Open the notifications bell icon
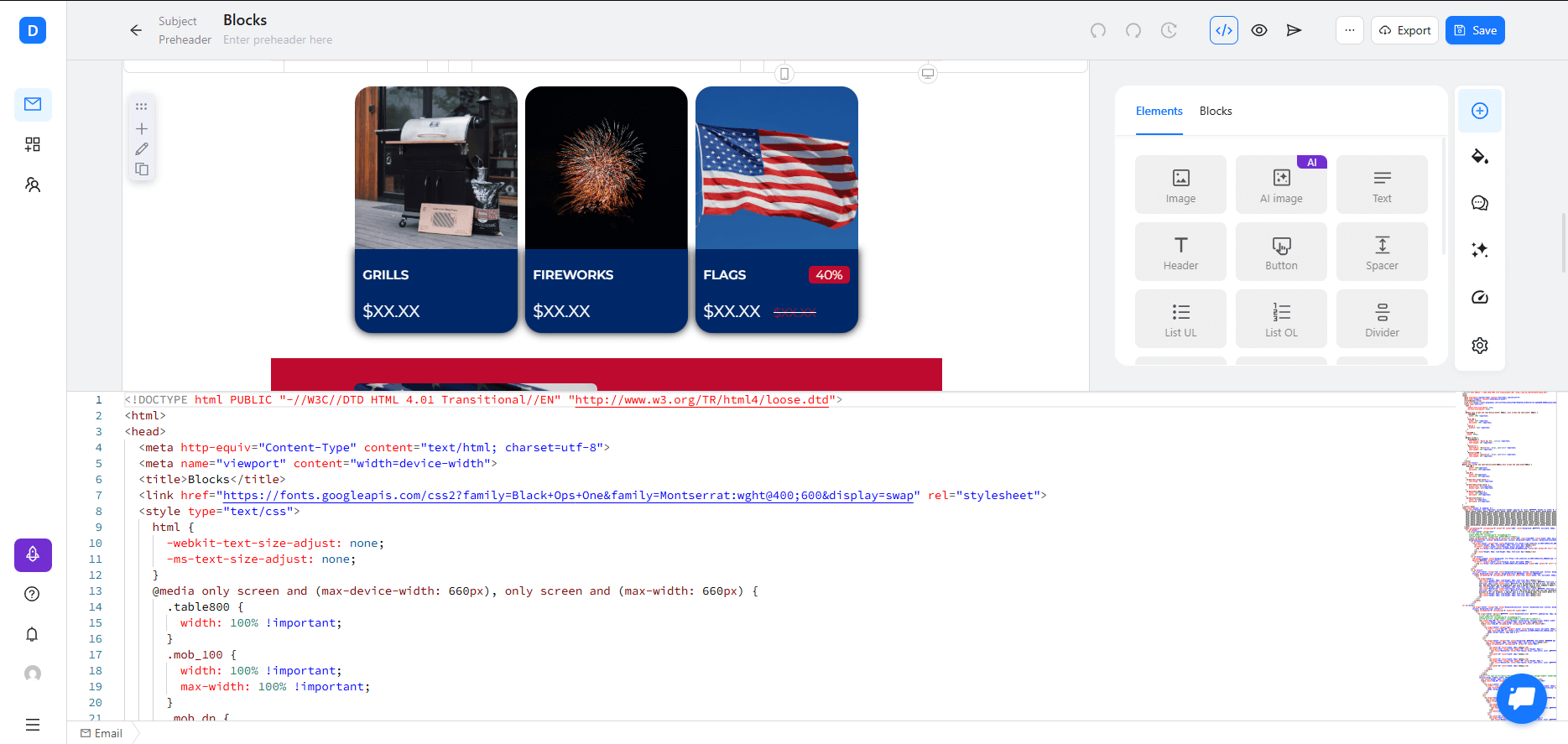The height and width of the screenshot is (744, 1568). click(32, 634)
